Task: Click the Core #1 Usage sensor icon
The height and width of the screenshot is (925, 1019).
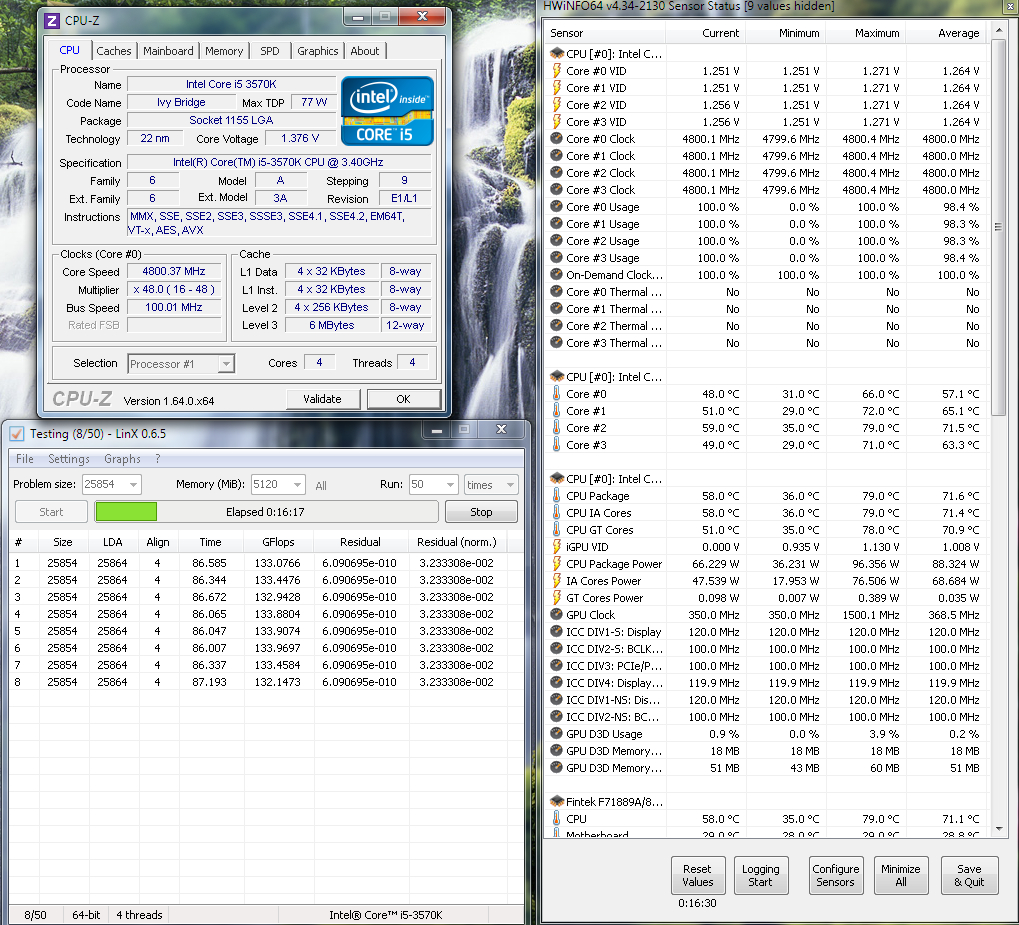Action: (556, 224)
